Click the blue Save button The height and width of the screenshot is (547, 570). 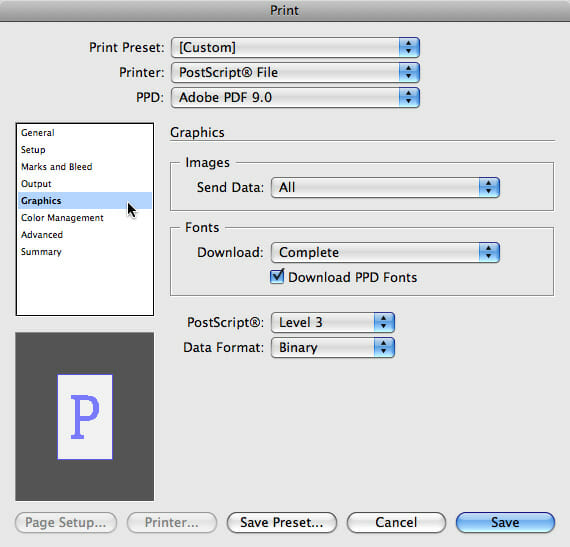coord(505,523)
